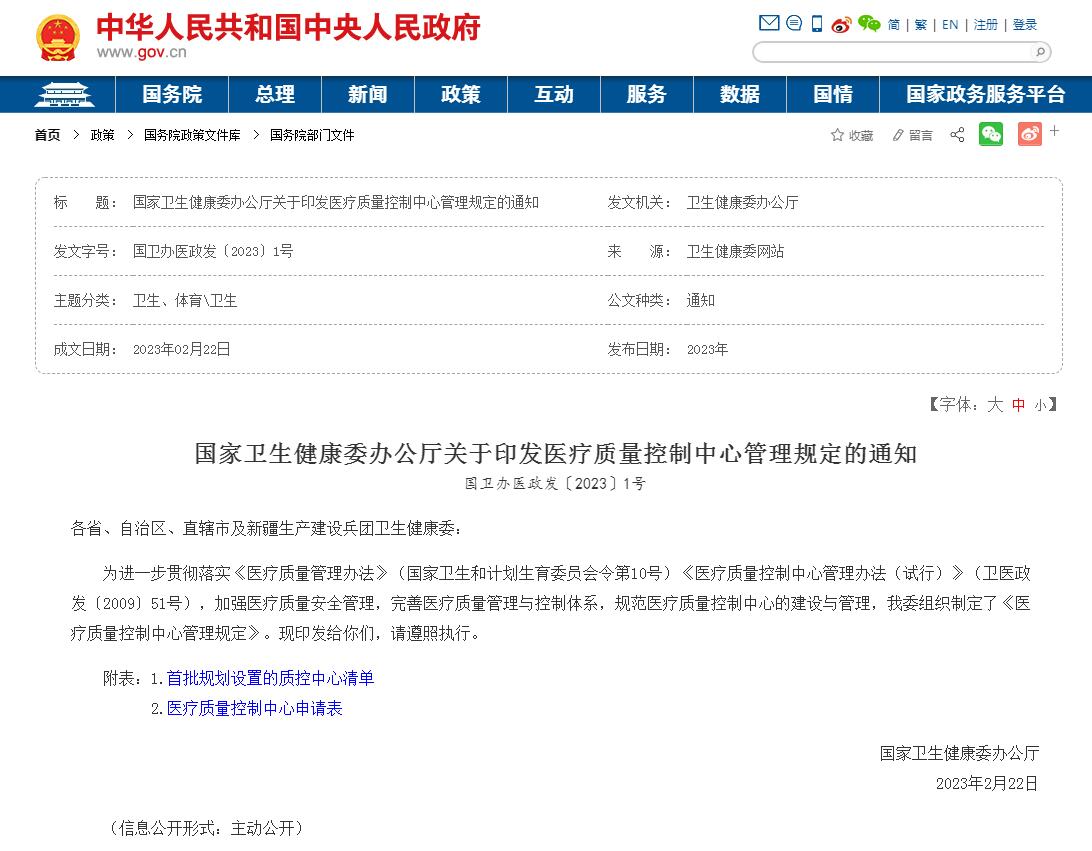Click document number 国卫办医政发〔2023〕1号 in table
Screen dimensions: 1092x851
213,251
